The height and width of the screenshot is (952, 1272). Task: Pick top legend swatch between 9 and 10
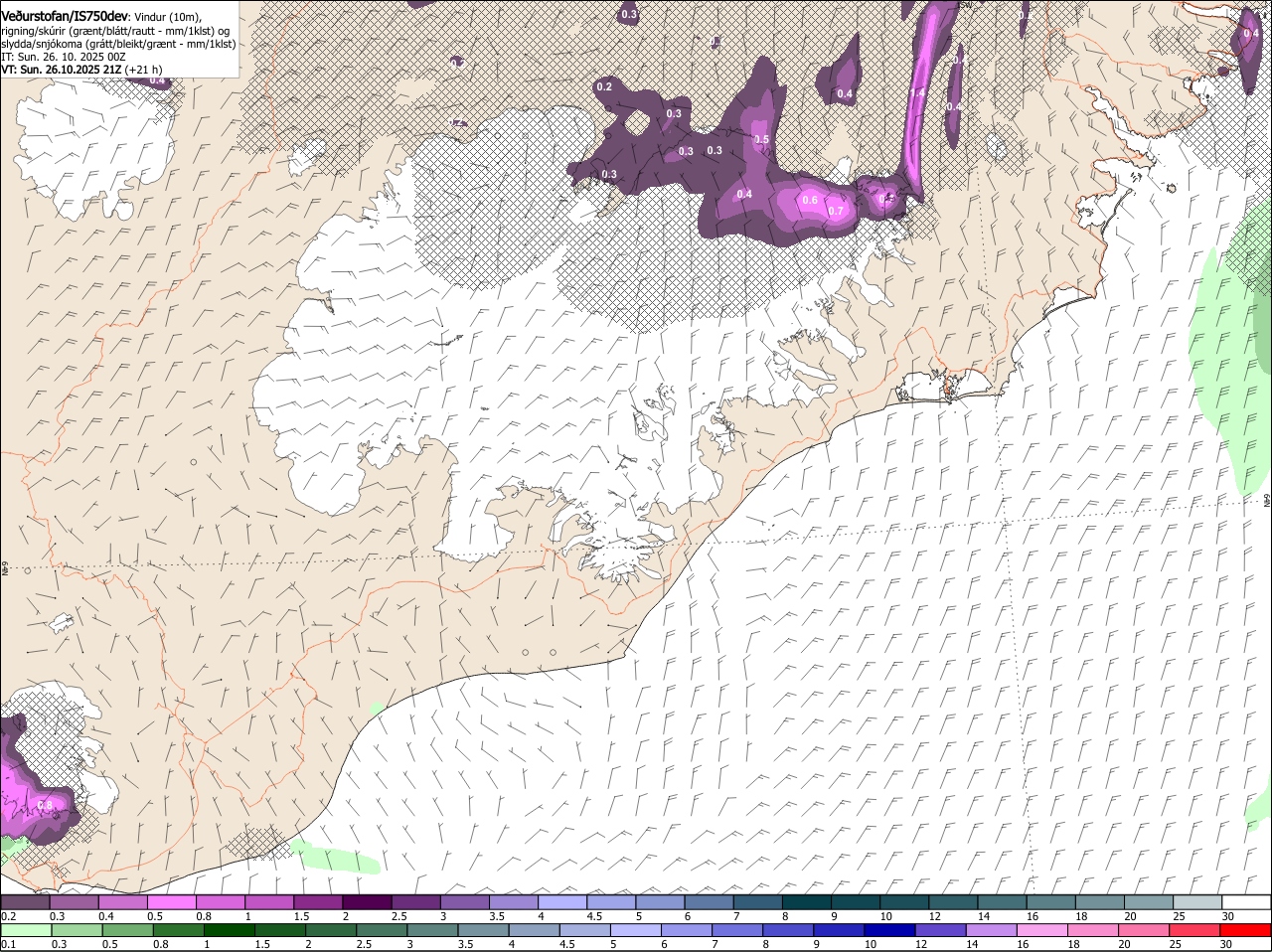coord(856,901)
